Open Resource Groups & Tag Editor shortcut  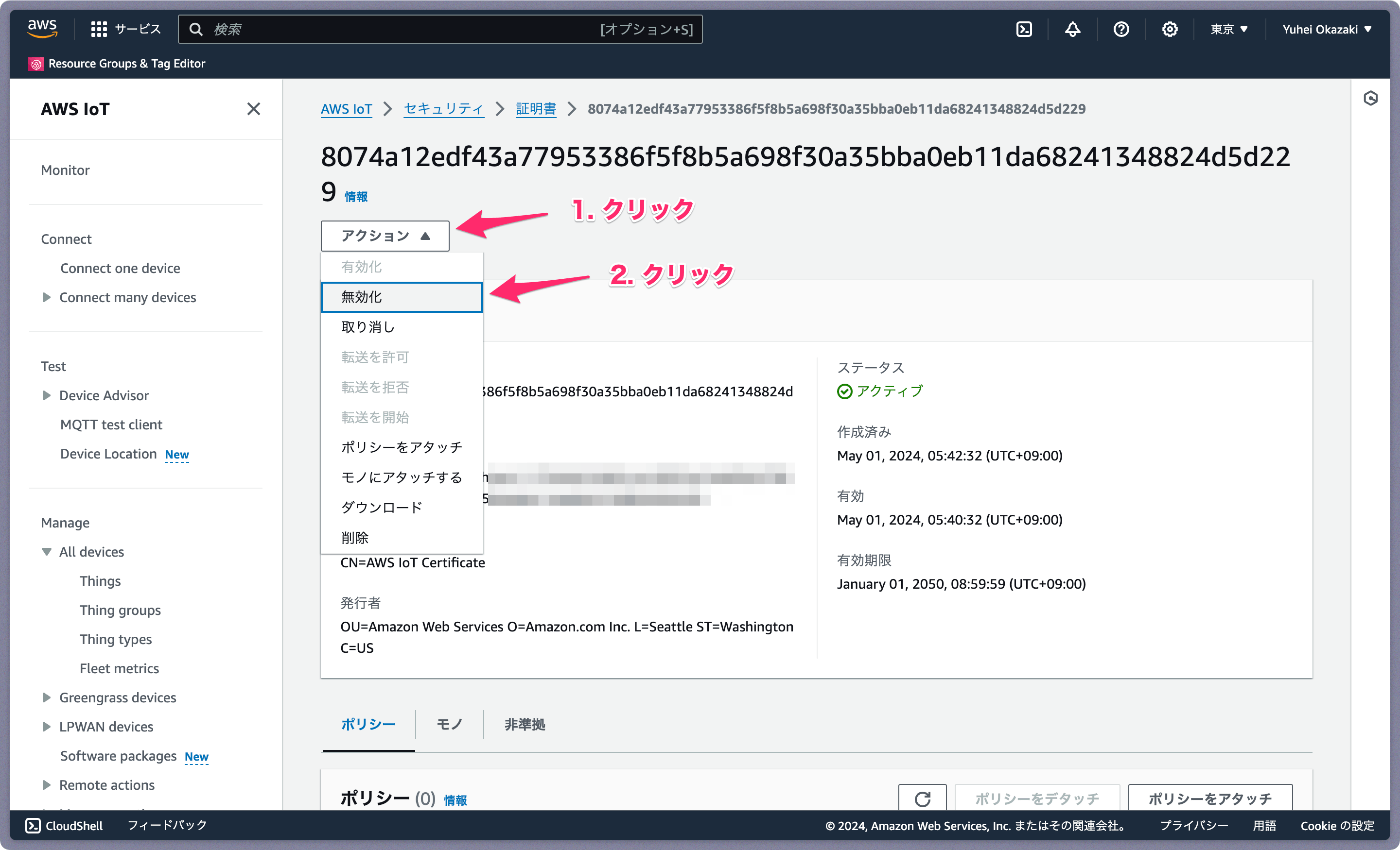point(117,64)
